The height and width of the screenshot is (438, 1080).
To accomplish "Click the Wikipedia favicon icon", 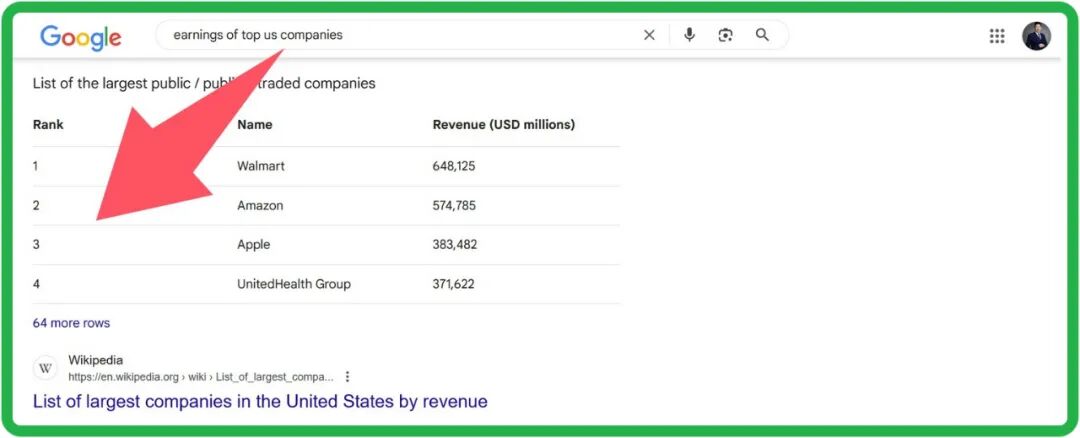I will (46, 368).
